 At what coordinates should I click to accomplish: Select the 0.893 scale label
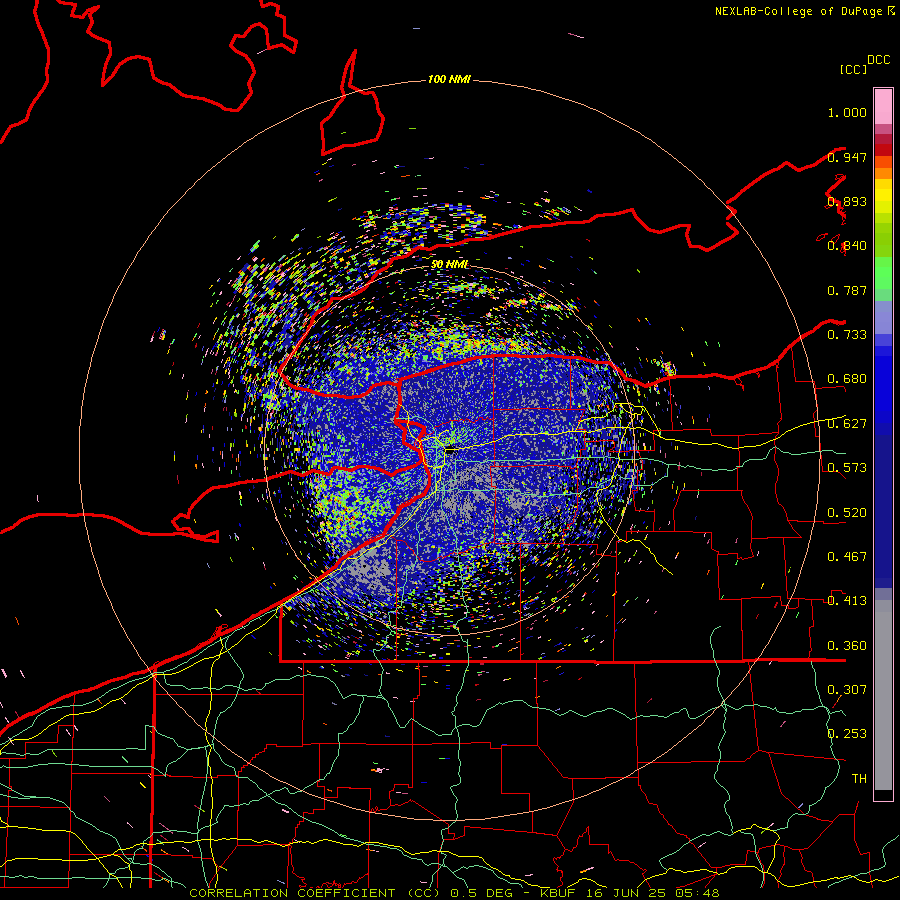coord(847,201)
